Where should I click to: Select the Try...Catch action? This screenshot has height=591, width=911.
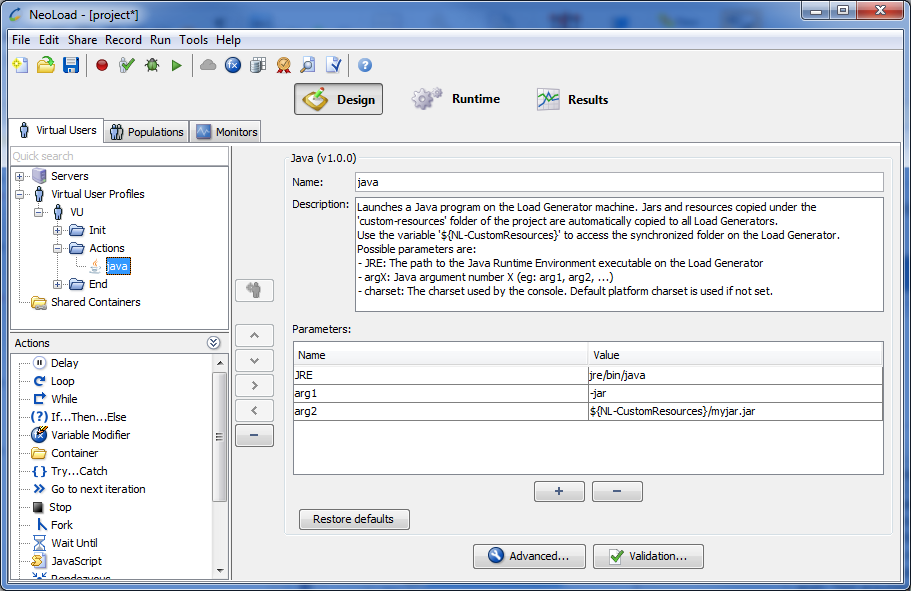coord(70,471)
